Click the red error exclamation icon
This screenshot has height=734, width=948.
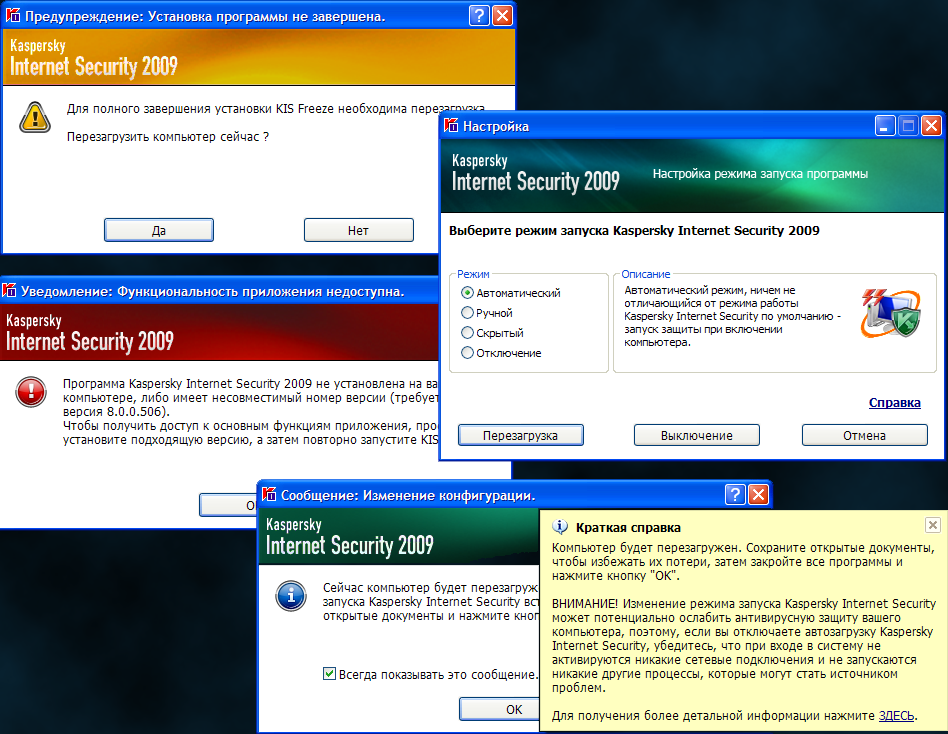[31, 392]
